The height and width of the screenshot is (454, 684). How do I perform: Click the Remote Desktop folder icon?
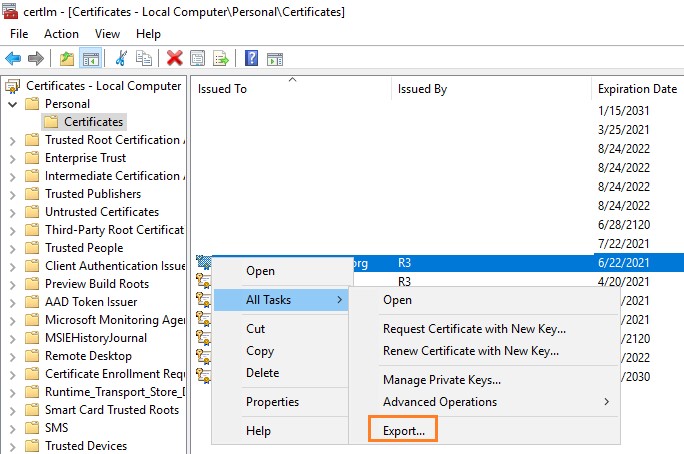[32, 356]
